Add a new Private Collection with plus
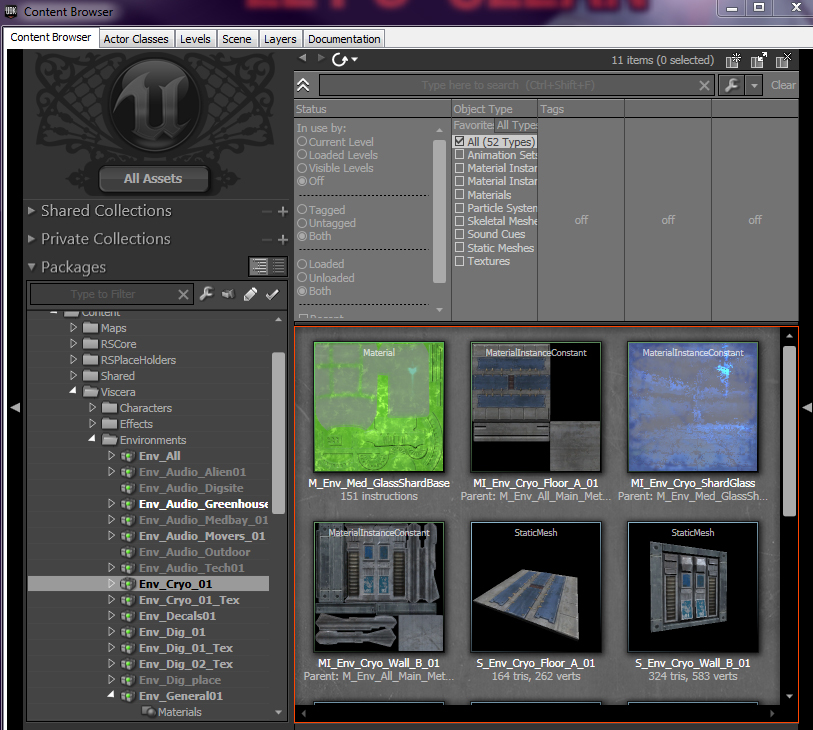Image resolution: width=813 pixels, height=730 pixels. (283, 240)
